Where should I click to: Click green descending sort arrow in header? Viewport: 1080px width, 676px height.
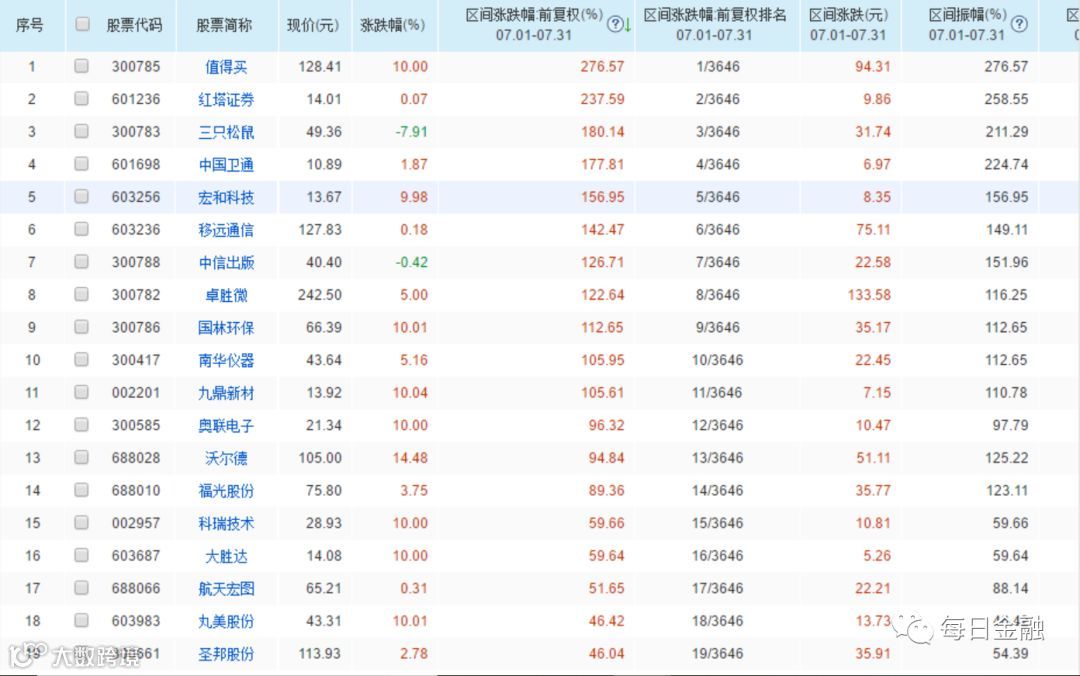click(628, 25)
